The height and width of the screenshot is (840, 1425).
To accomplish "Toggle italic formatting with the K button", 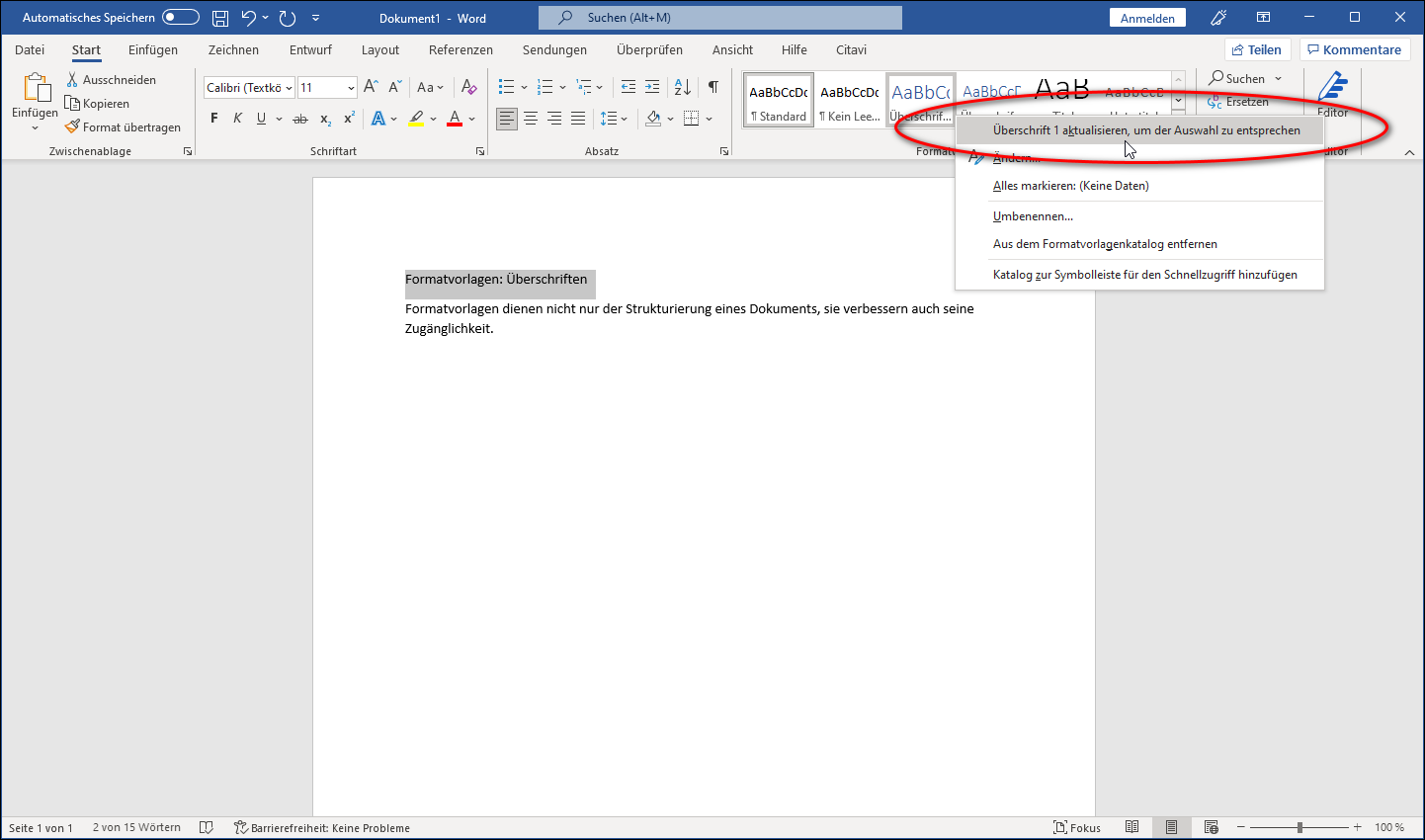I will 237,119.
